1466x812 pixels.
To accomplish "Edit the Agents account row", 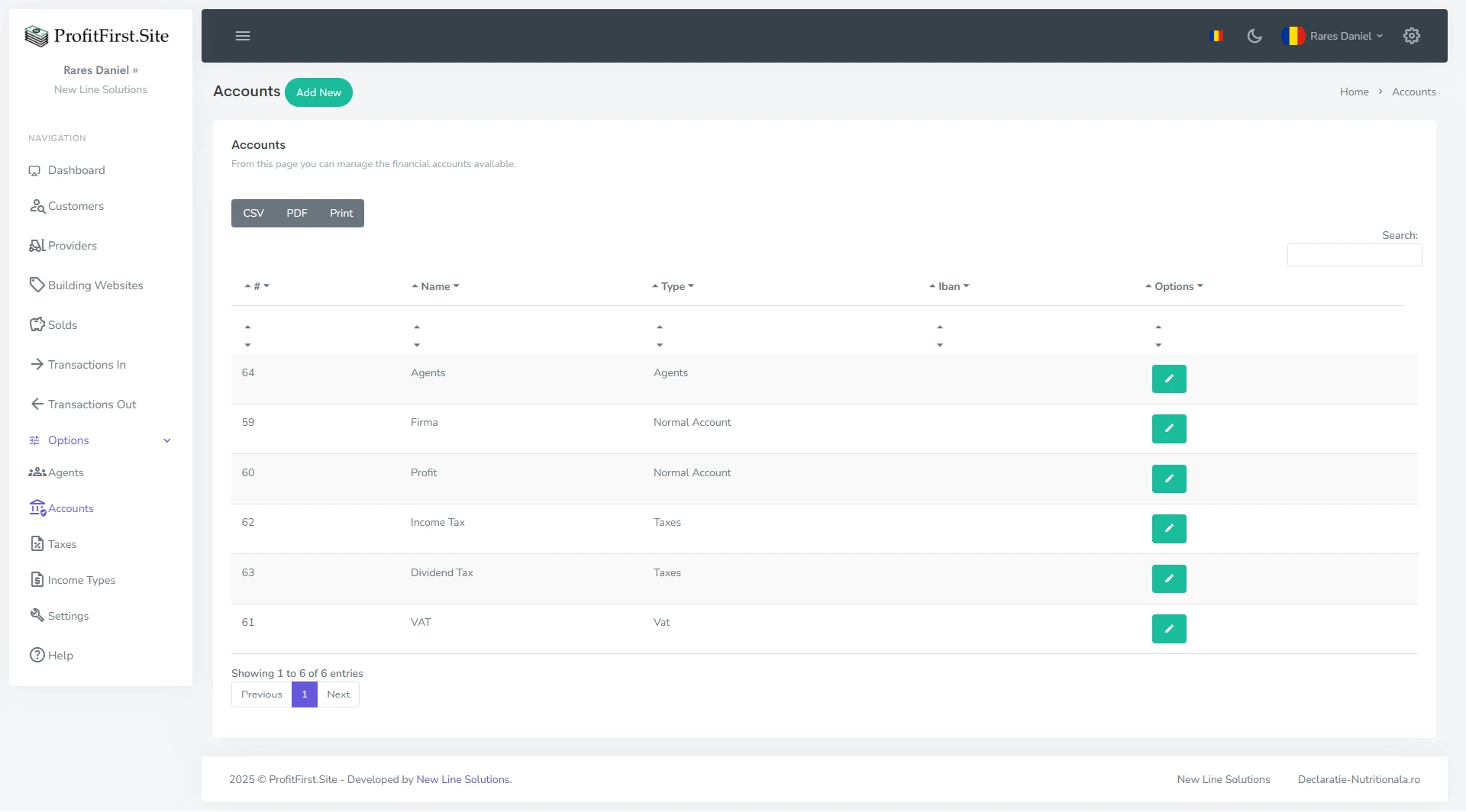I will pyautogui.click(x=1168, y=379).
